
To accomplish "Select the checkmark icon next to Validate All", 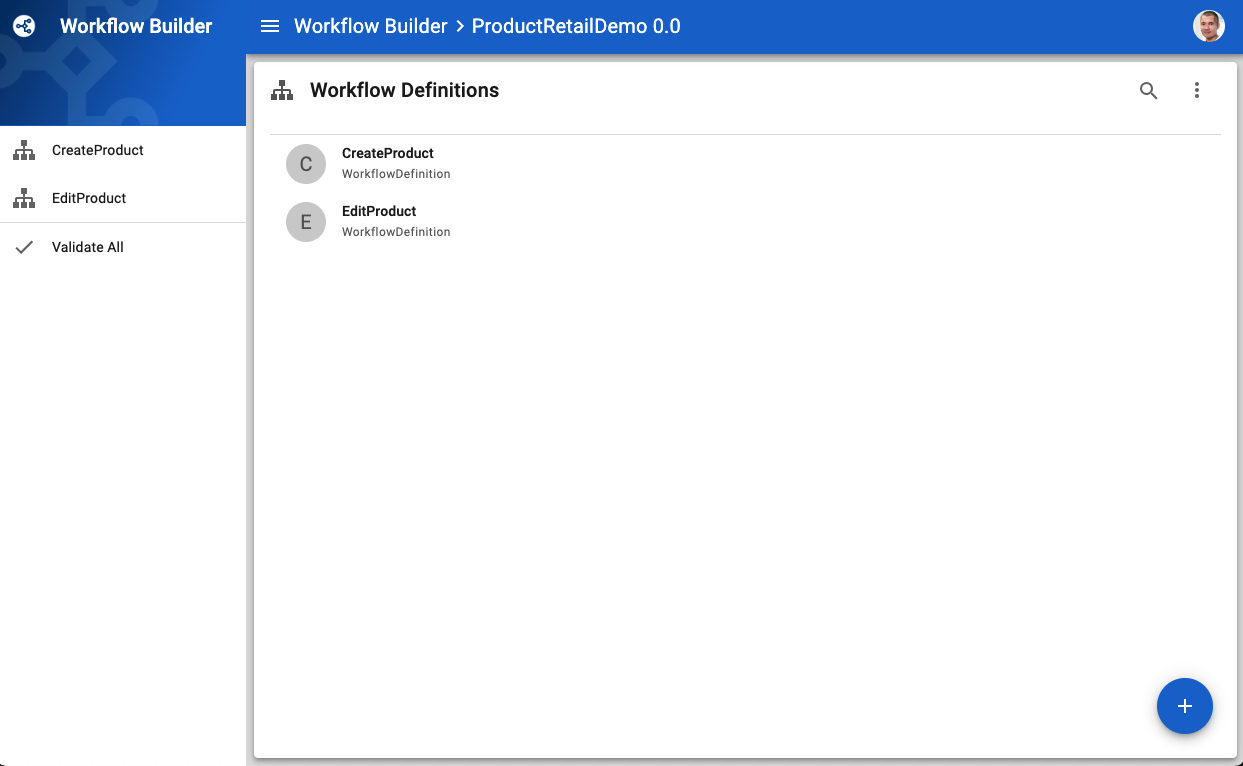I will point(25,246).
